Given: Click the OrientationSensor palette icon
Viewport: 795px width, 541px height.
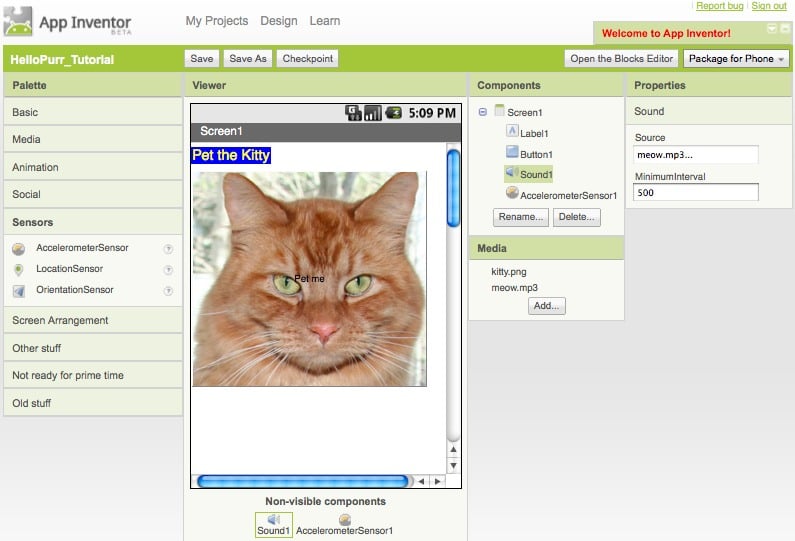Looking at the screenshot, I should pos(19,291).
